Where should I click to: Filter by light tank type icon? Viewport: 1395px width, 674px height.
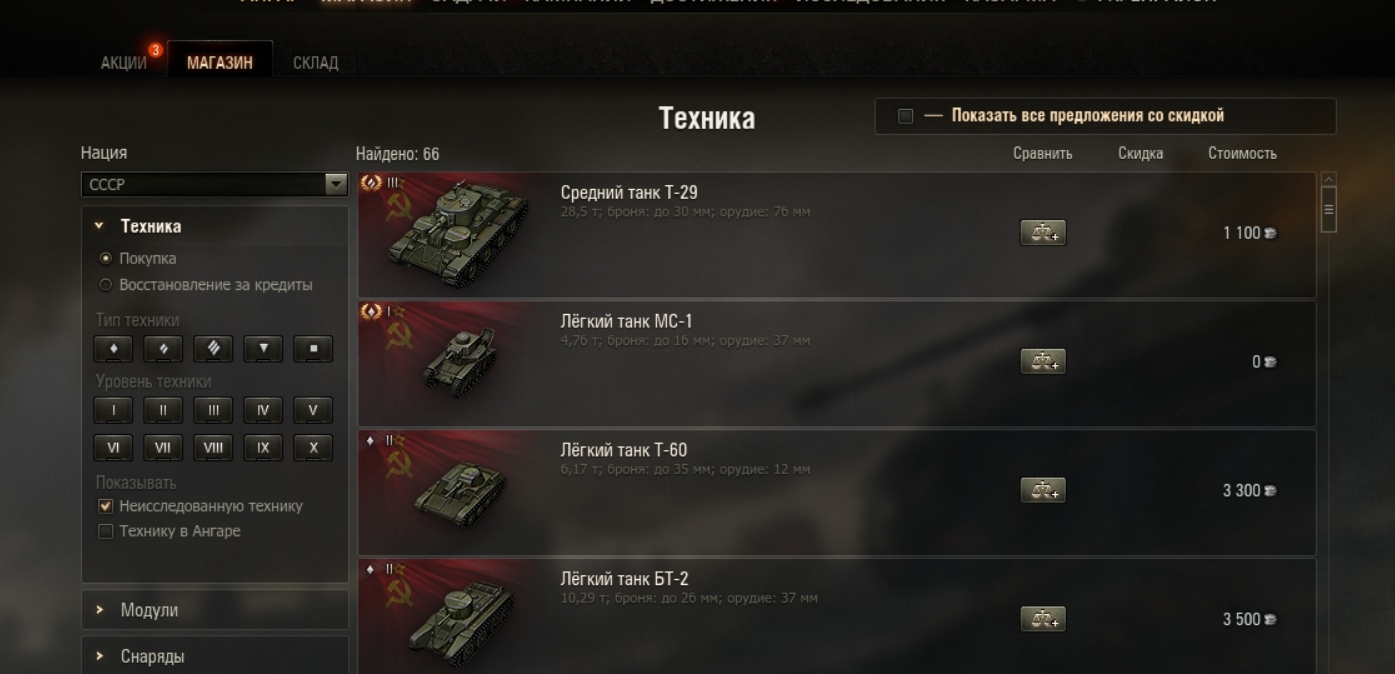coord(113,349)
